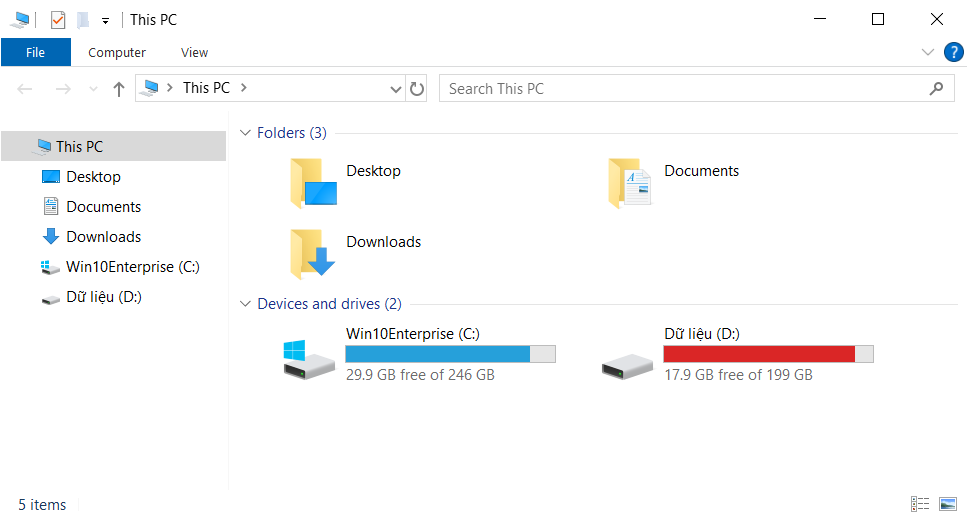Collapse the Folders (3) group
The height and width of the screenshot is (520, 968).
(x=245, y=133)
